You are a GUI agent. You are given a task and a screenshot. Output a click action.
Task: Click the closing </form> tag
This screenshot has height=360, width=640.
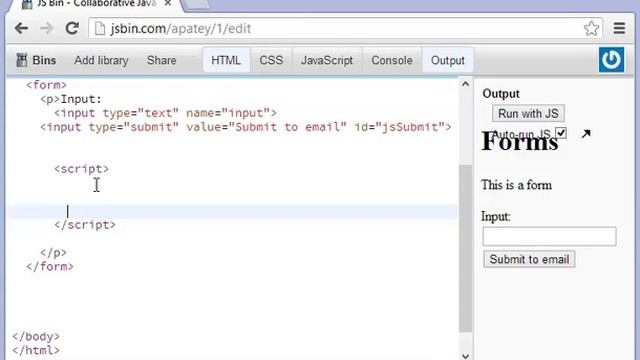(50, 267)
